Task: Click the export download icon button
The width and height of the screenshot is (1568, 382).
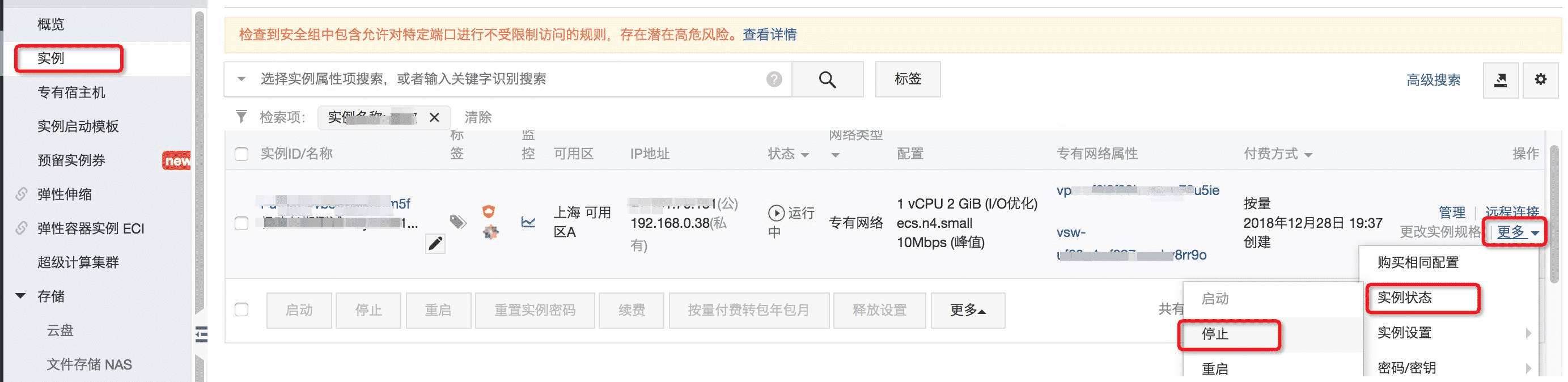Action: tap(1500, 80)
